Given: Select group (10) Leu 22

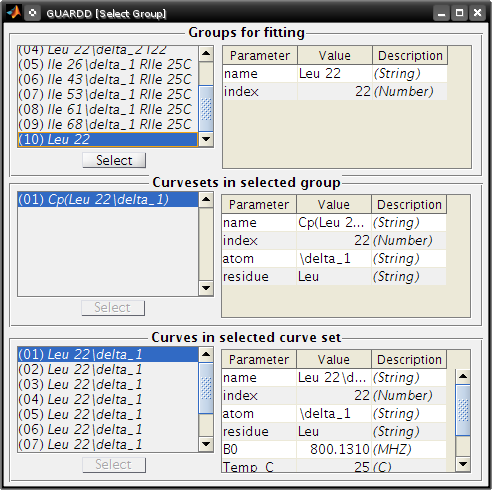Looking at the screenshot, I should [x=108, y=139].
